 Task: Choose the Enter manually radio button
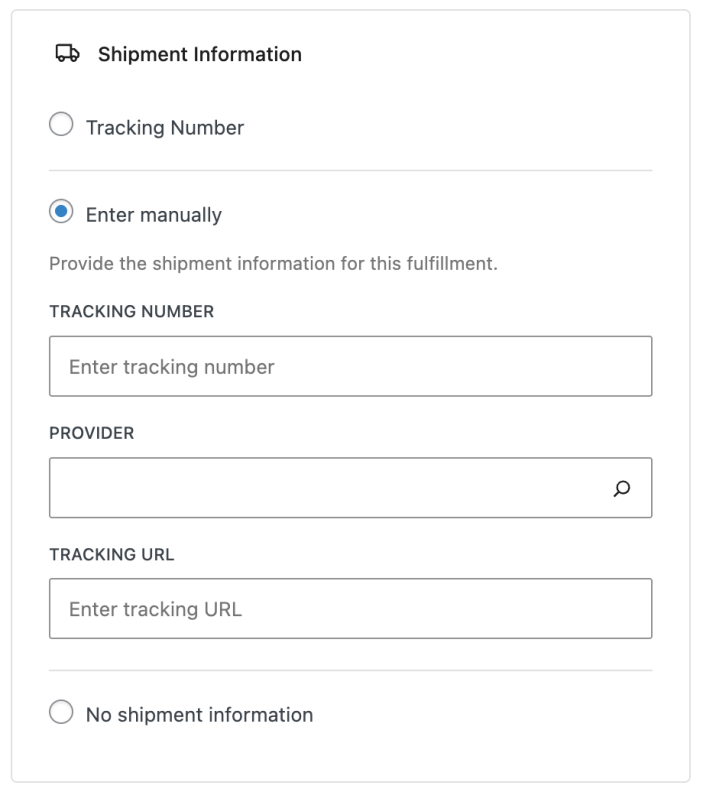pos(61,213)
